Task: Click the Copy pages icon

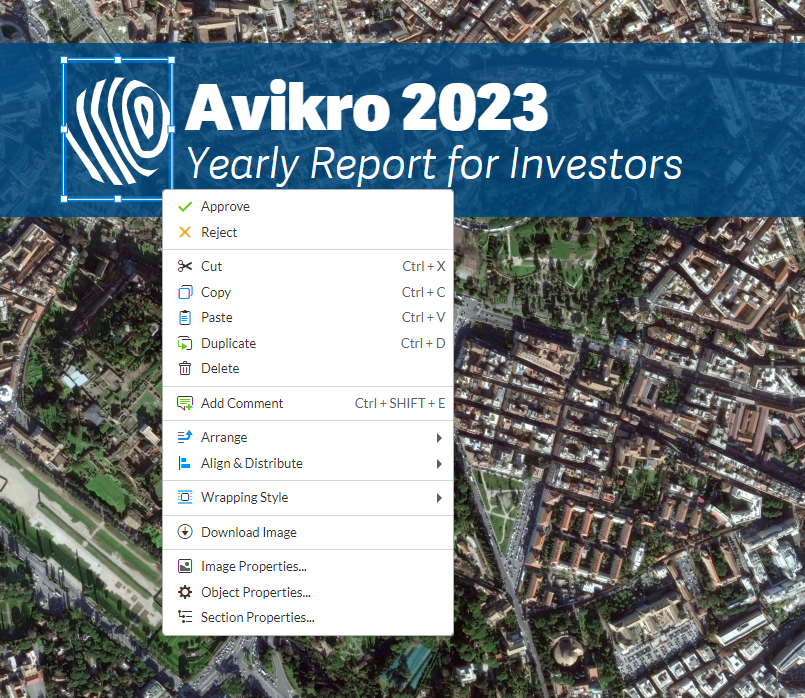Action: [185, 292]
